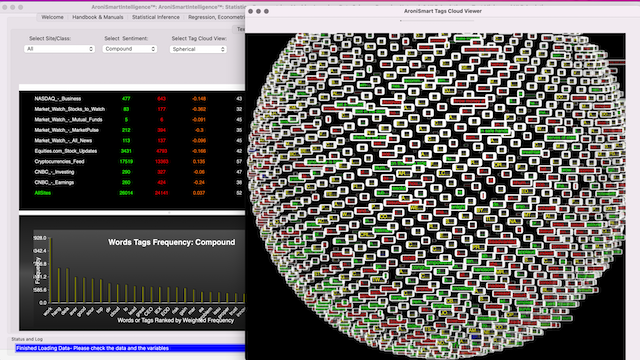Screen dimensions: 640x360
Task: Click the tallest bar in frequency chart
Action: (50, 270)
